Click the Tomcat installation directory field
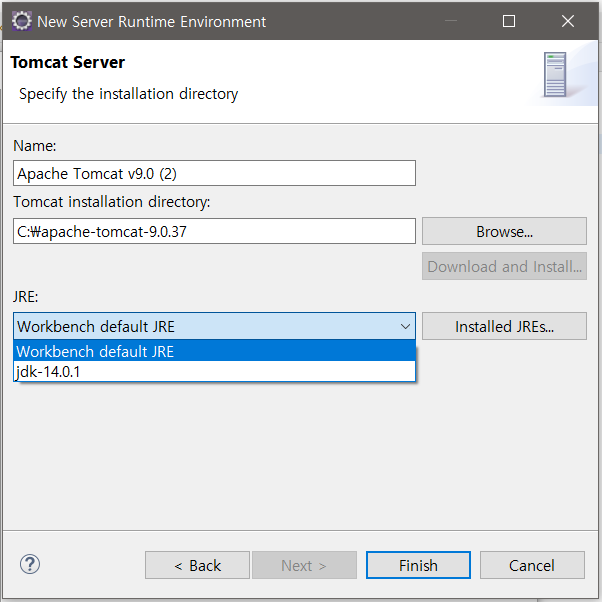 pyautogui.click(x=214, y=231)
